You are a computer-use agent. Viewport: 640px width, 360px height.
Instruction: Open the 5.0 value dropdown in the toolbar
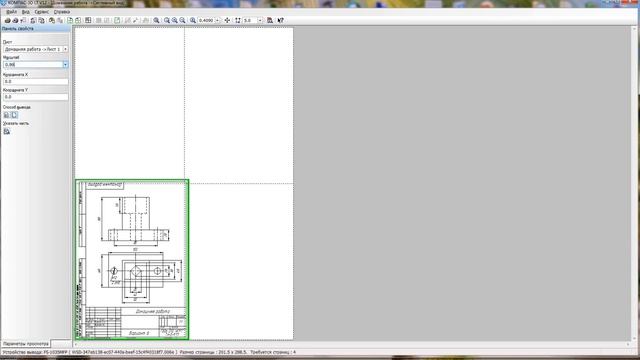pos(260,20)
